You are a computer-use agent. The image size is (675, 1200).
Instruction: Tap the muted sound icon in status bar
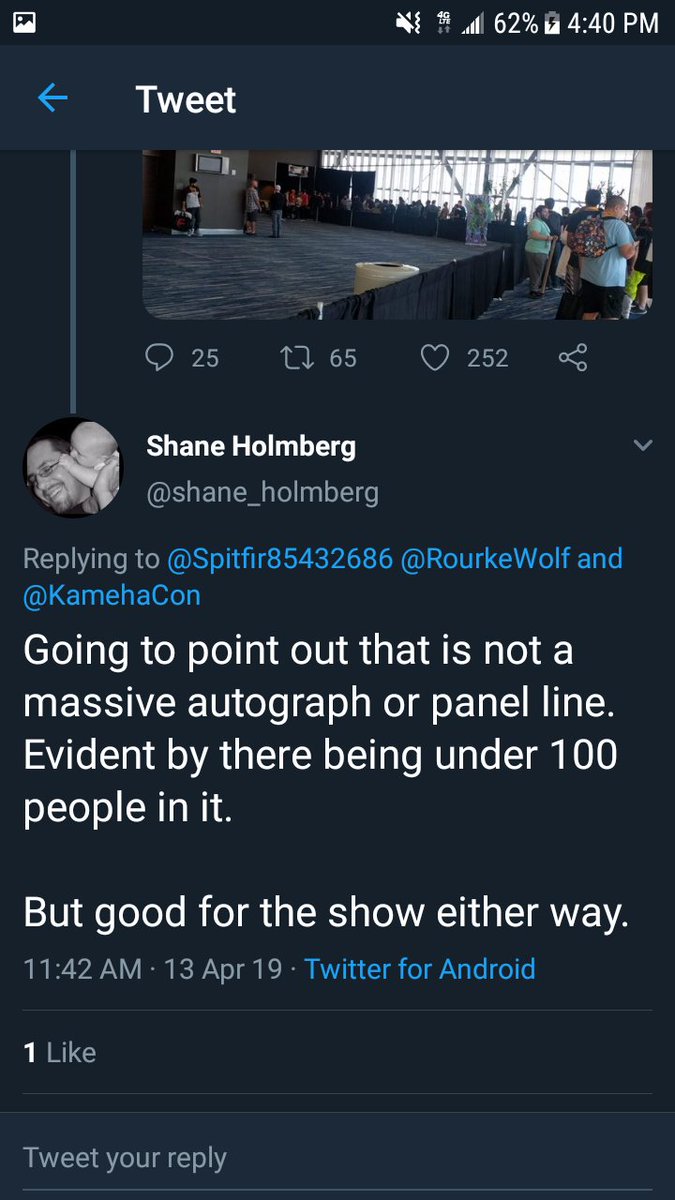click(409, 22)
